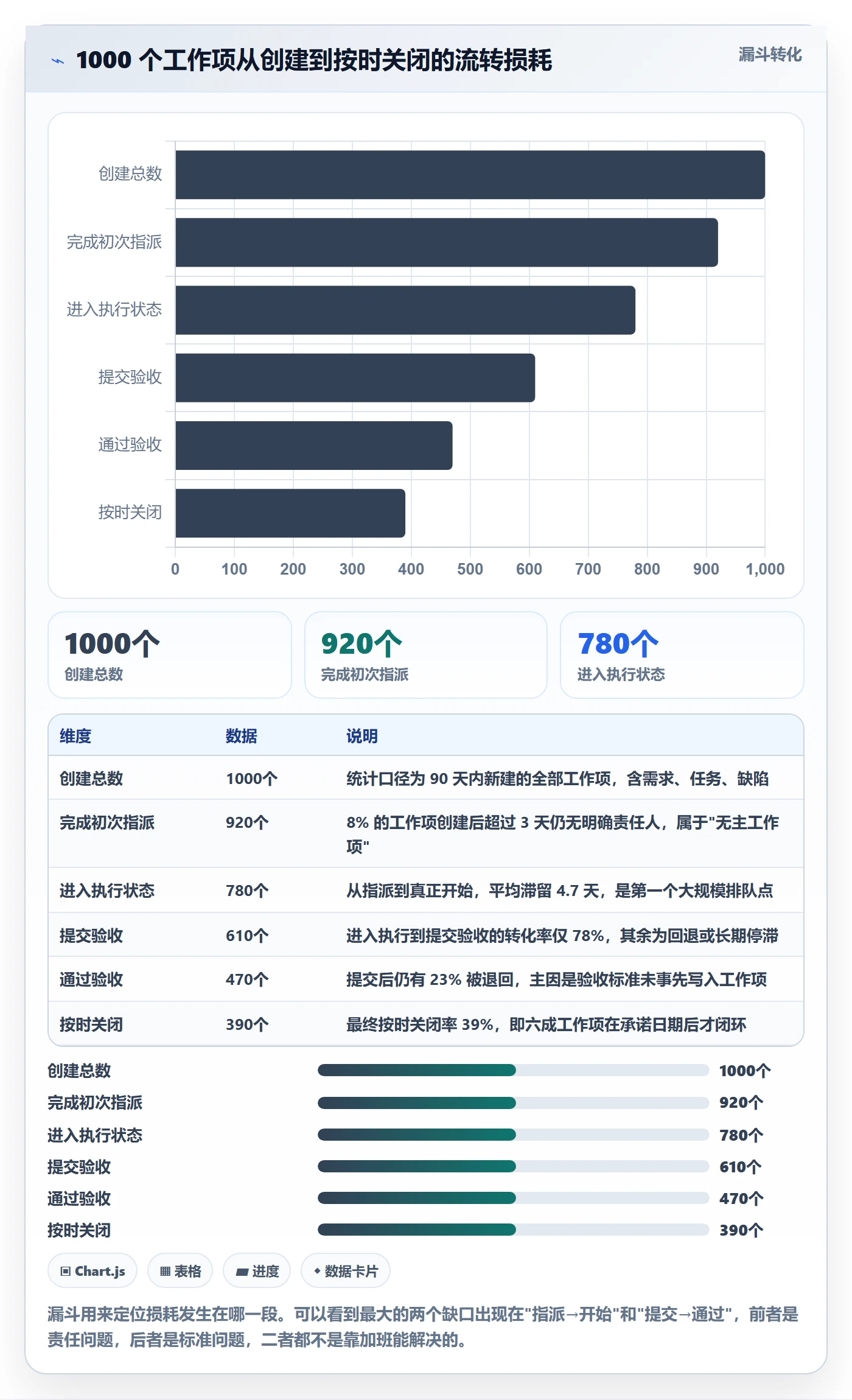This screenshot has width=852, height=1400.
Task: Click the lightning icon beside the title
Action: tap(58, 61)
